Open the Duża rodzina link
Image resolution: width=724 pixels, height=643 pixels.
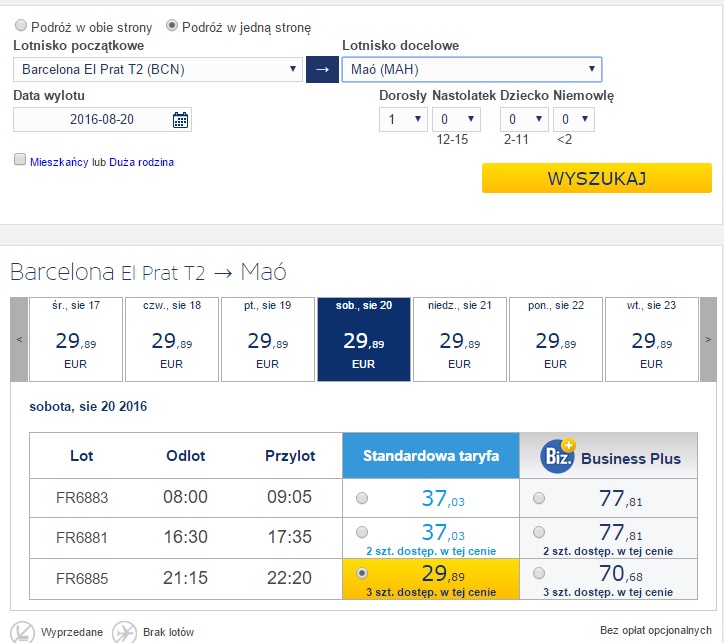141,162
